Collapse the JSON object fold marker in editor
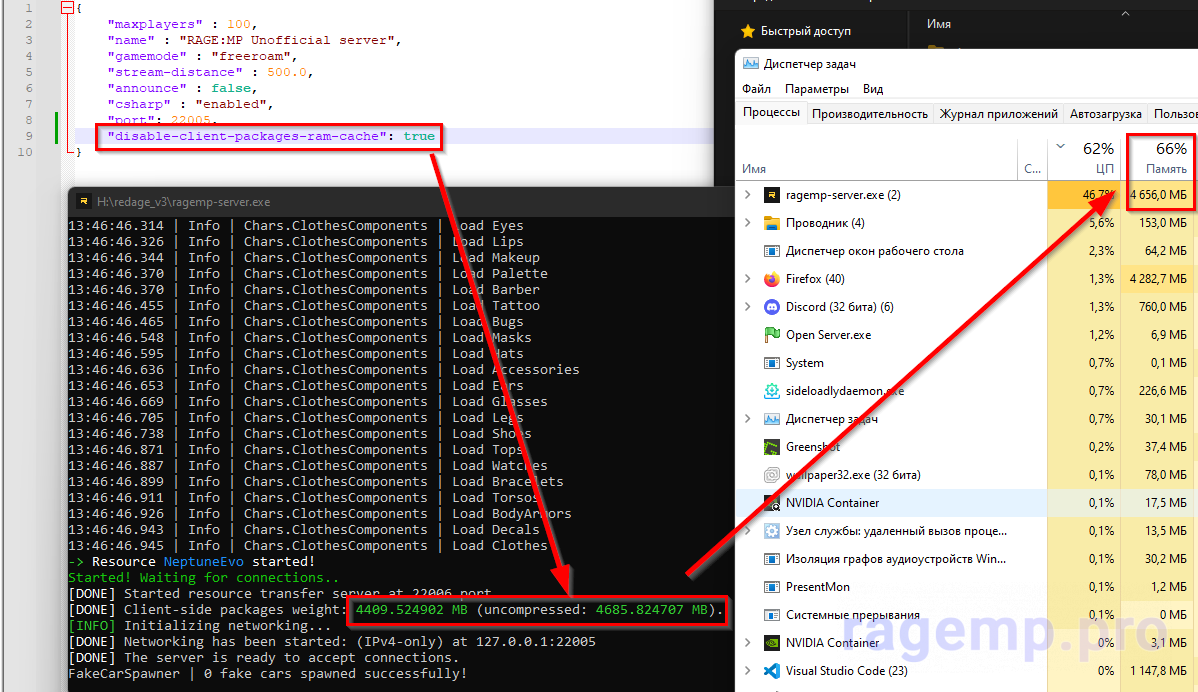 point(67,8)
